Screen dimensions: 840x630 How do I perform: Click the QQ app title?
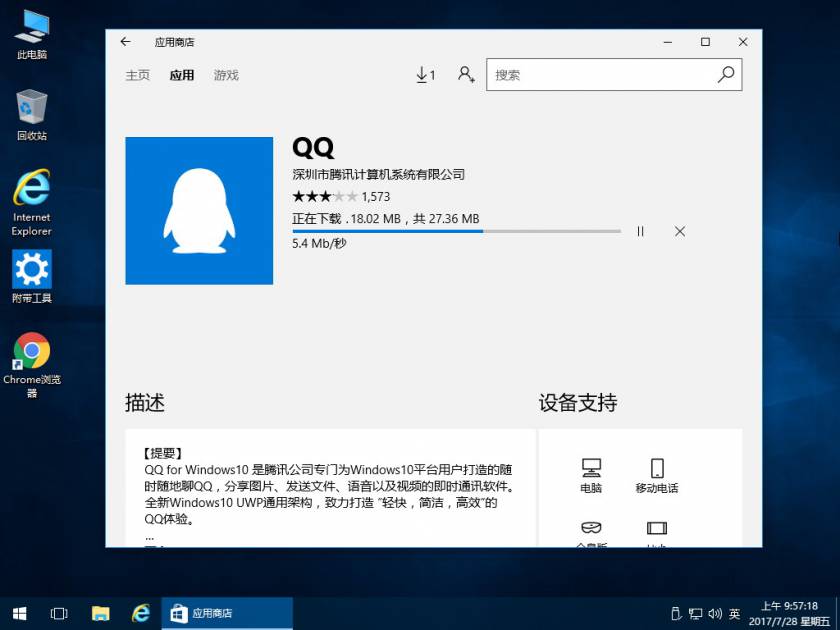coord(313,147)
